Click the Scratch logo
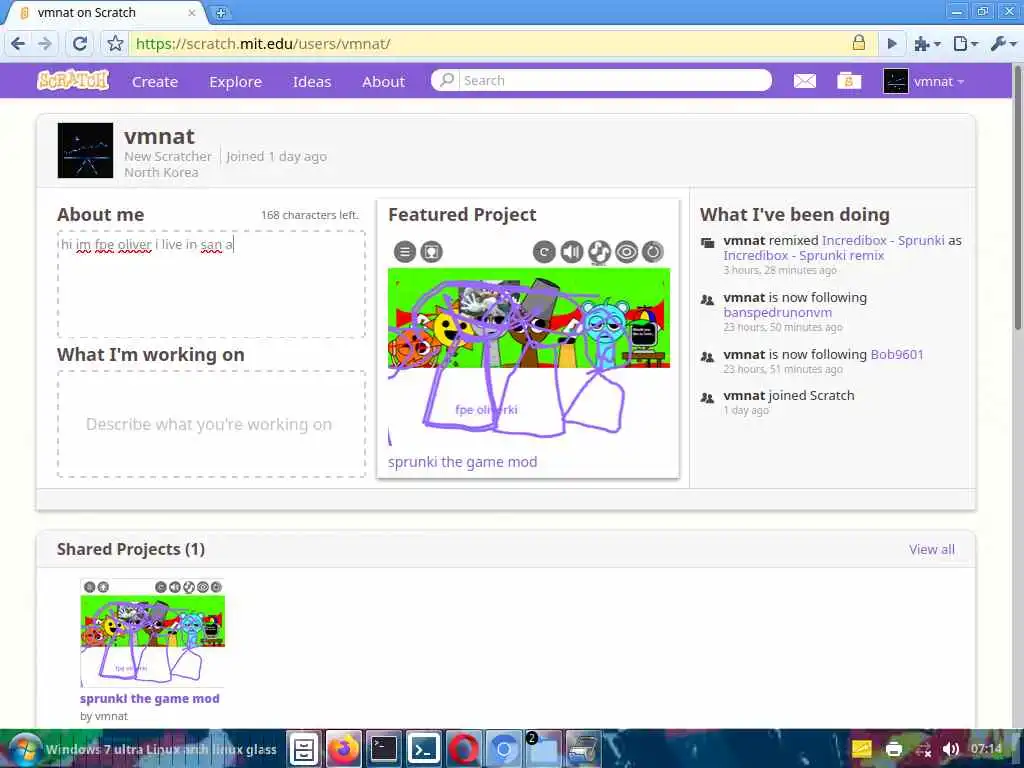1024x768 pixels. [x=73, y=80]
